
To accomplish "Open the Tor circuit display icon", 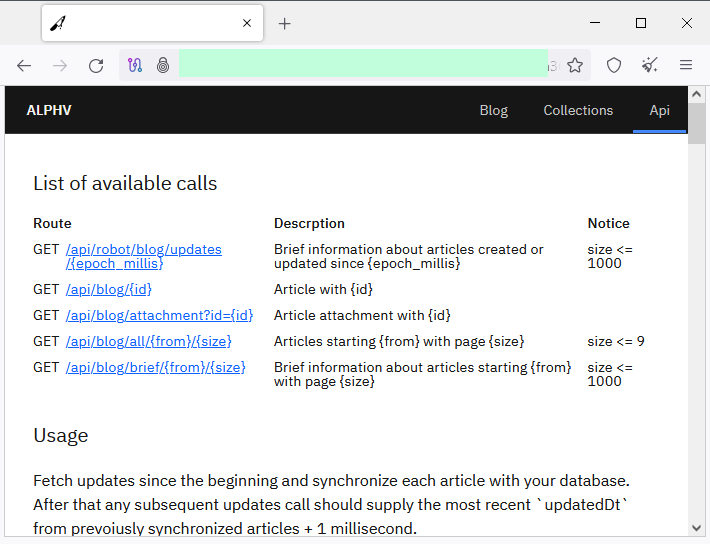I will [135, 65].
